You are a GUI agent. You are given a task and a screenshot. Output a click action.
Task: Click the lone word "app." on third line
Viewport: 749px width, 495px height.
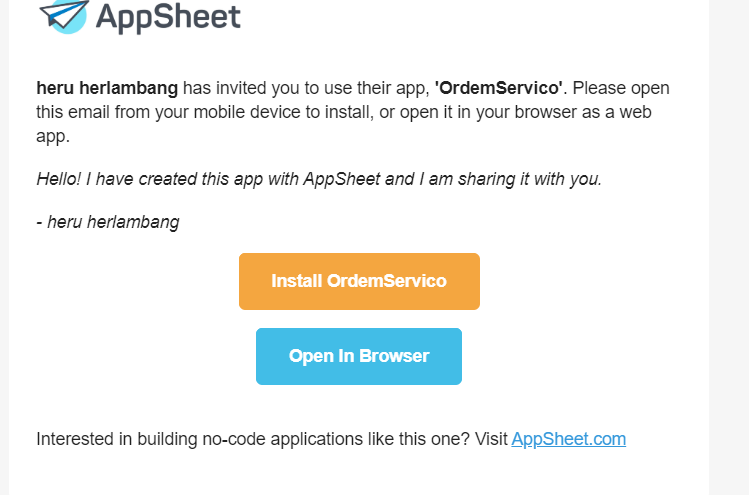pos(53,137)
